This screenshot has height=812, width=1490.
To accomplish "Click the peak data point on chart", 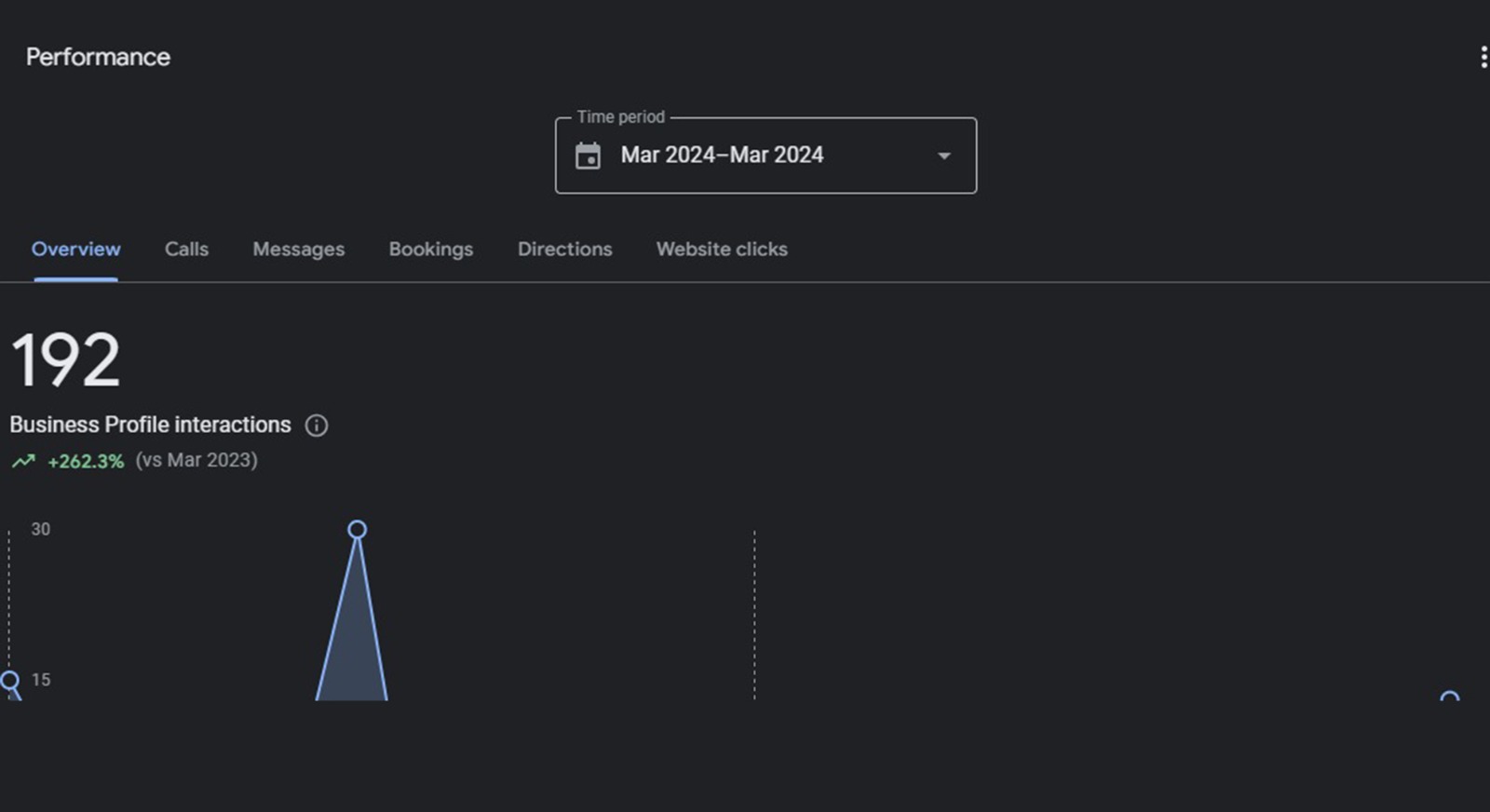I will click(357, 530).
